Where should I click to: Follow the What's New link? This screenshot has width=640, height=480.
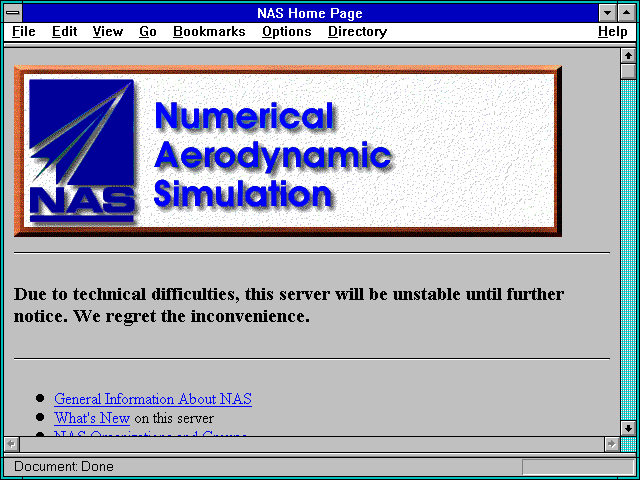coord(92,418)
